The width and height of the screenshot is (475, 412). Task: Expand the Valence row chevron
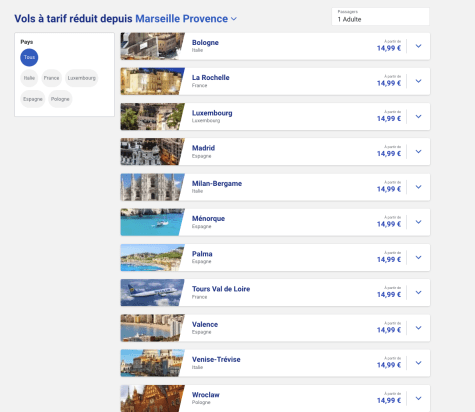[419, 328]
